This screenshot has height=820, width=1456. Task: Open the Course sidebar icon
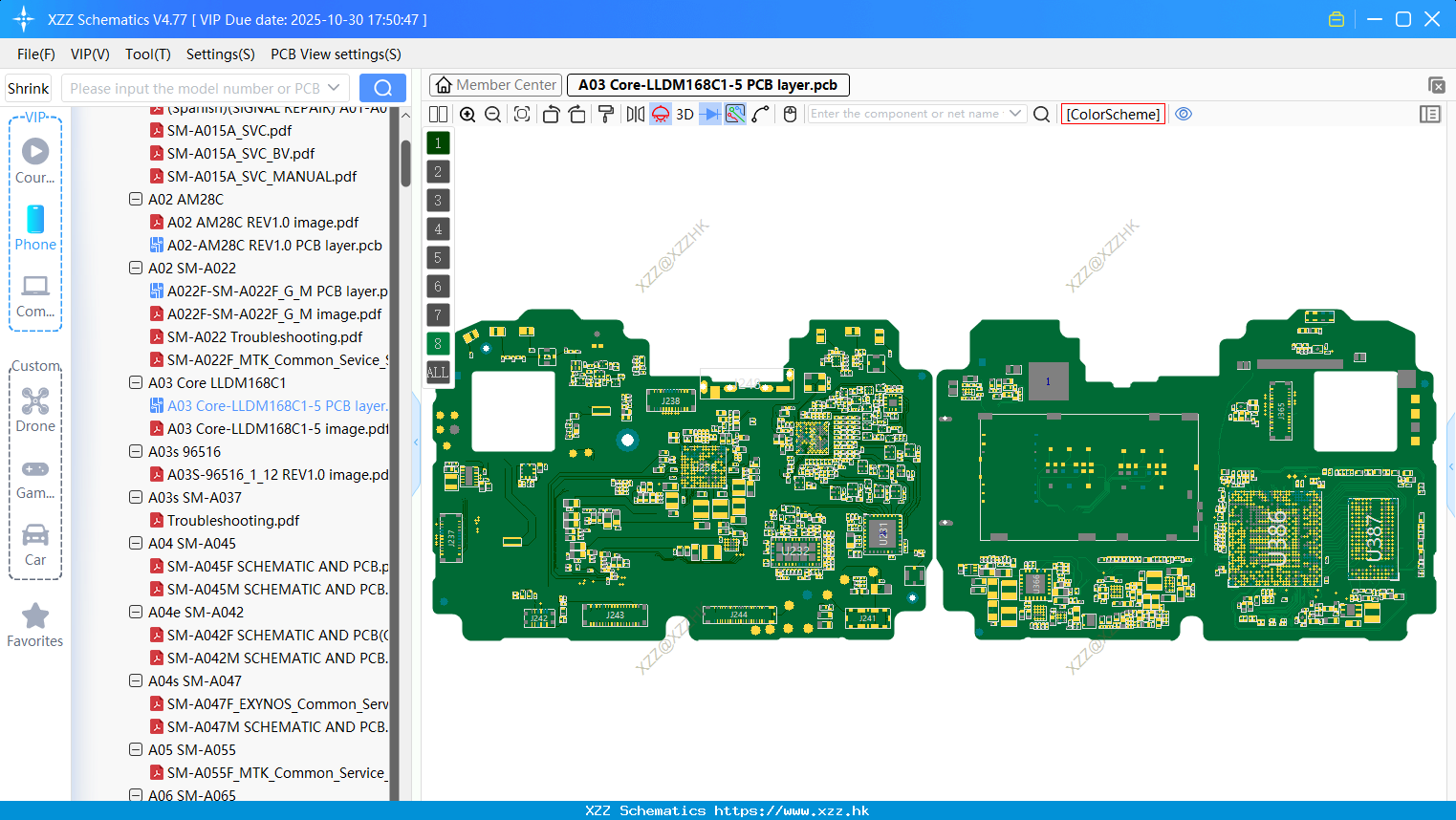(x=35, y=161)
